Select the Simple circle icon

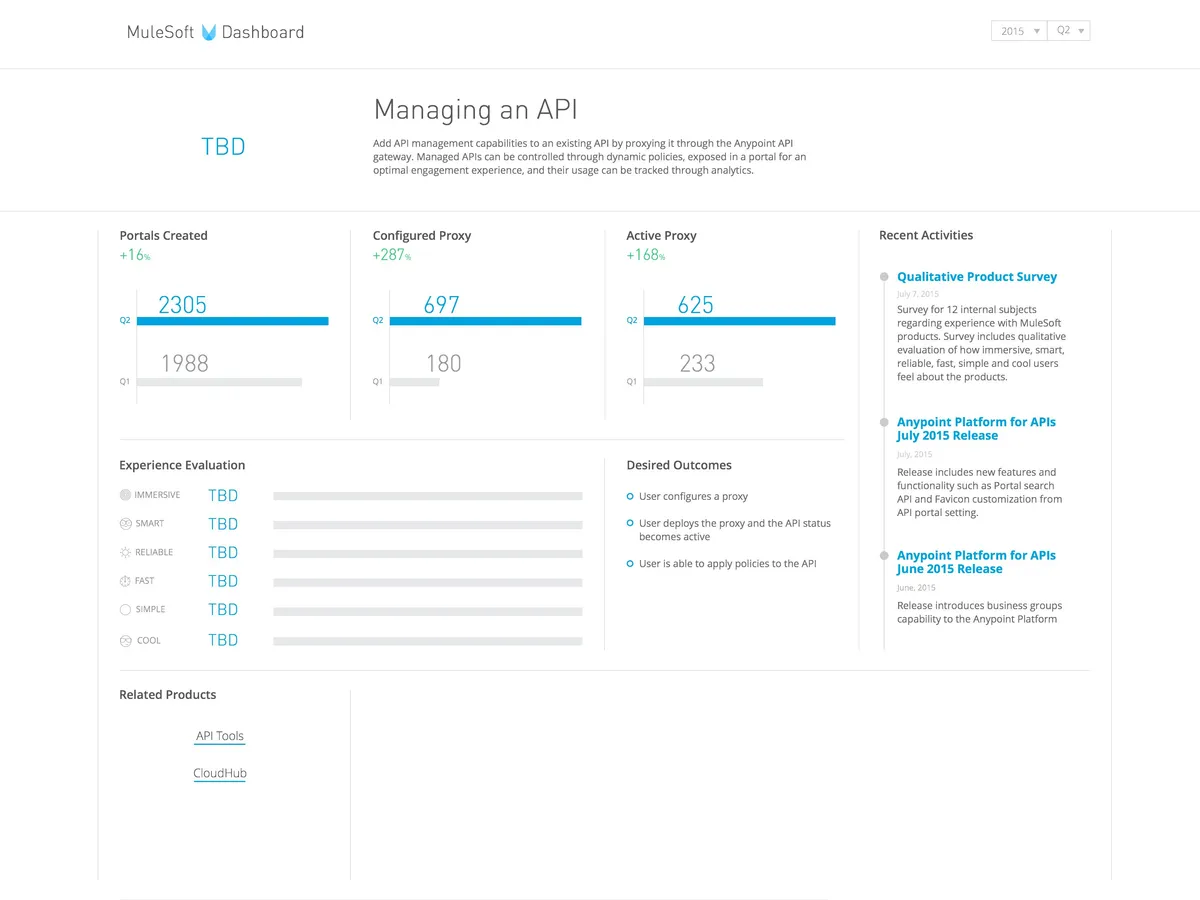125,609
